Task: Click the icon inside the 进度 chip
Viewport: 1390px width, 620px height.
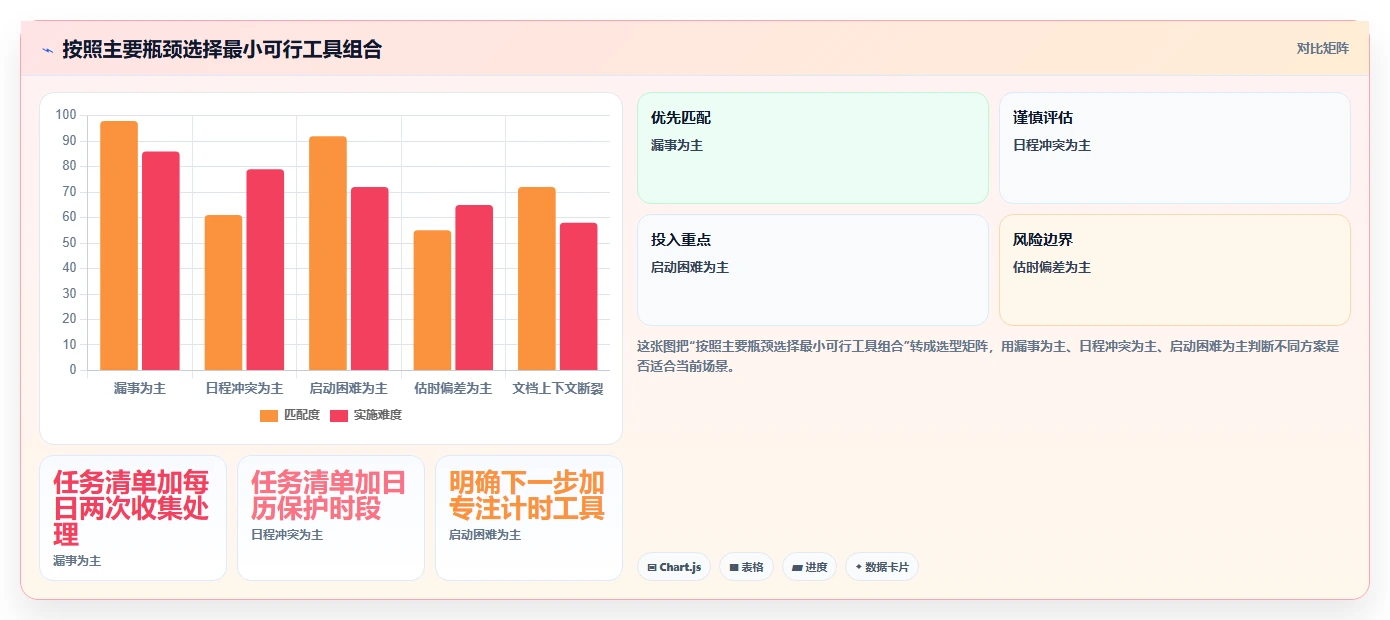Action: [x=797, y=567]
